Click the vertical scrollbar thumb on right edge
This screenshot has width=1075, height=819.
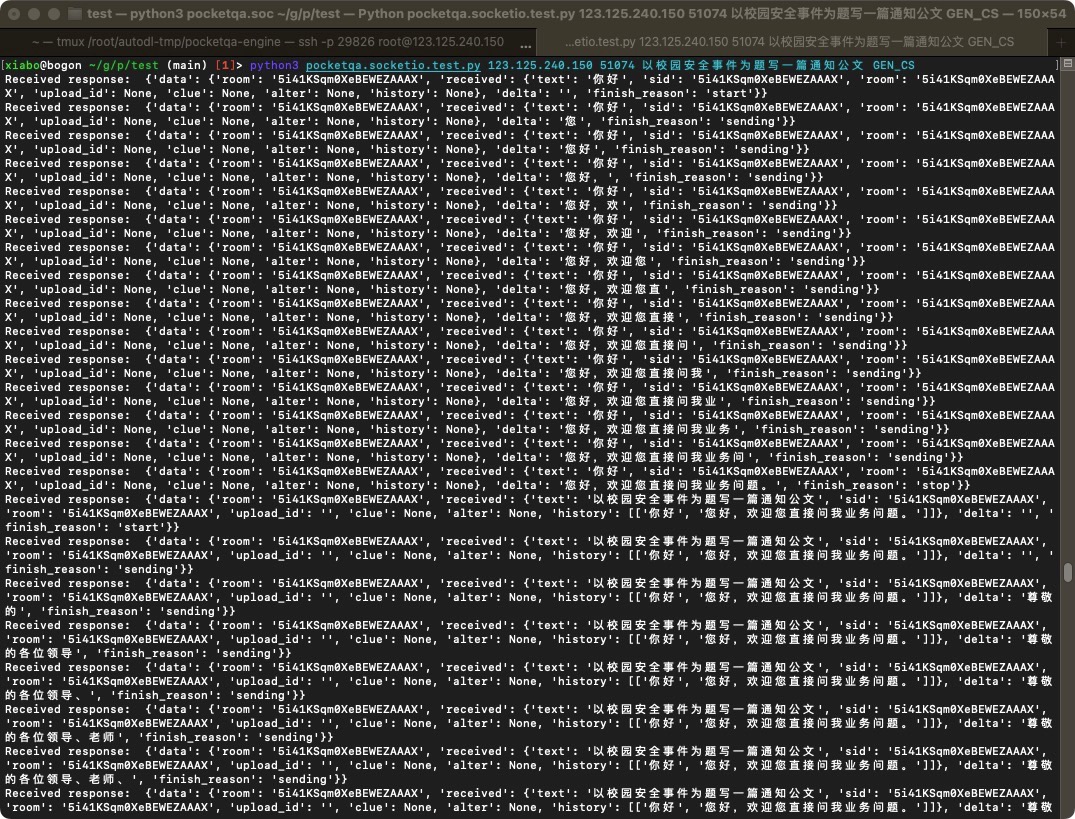click(x=1068, y=572)
